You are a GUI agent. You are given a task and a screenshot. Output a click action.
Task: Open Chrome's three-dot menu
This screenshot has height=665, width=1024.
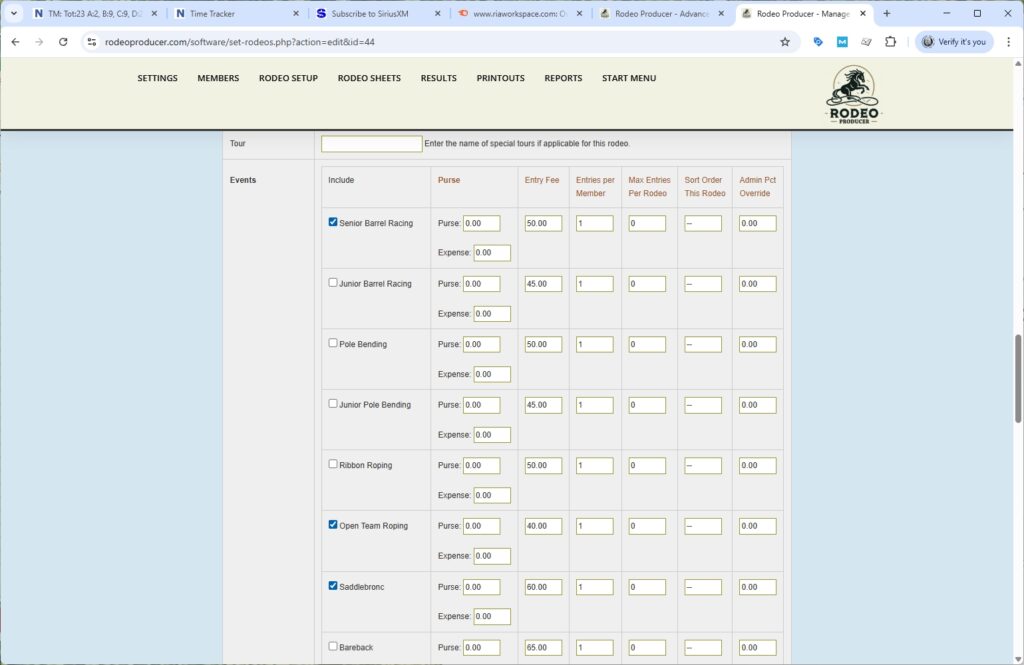tap(1008, 42)
